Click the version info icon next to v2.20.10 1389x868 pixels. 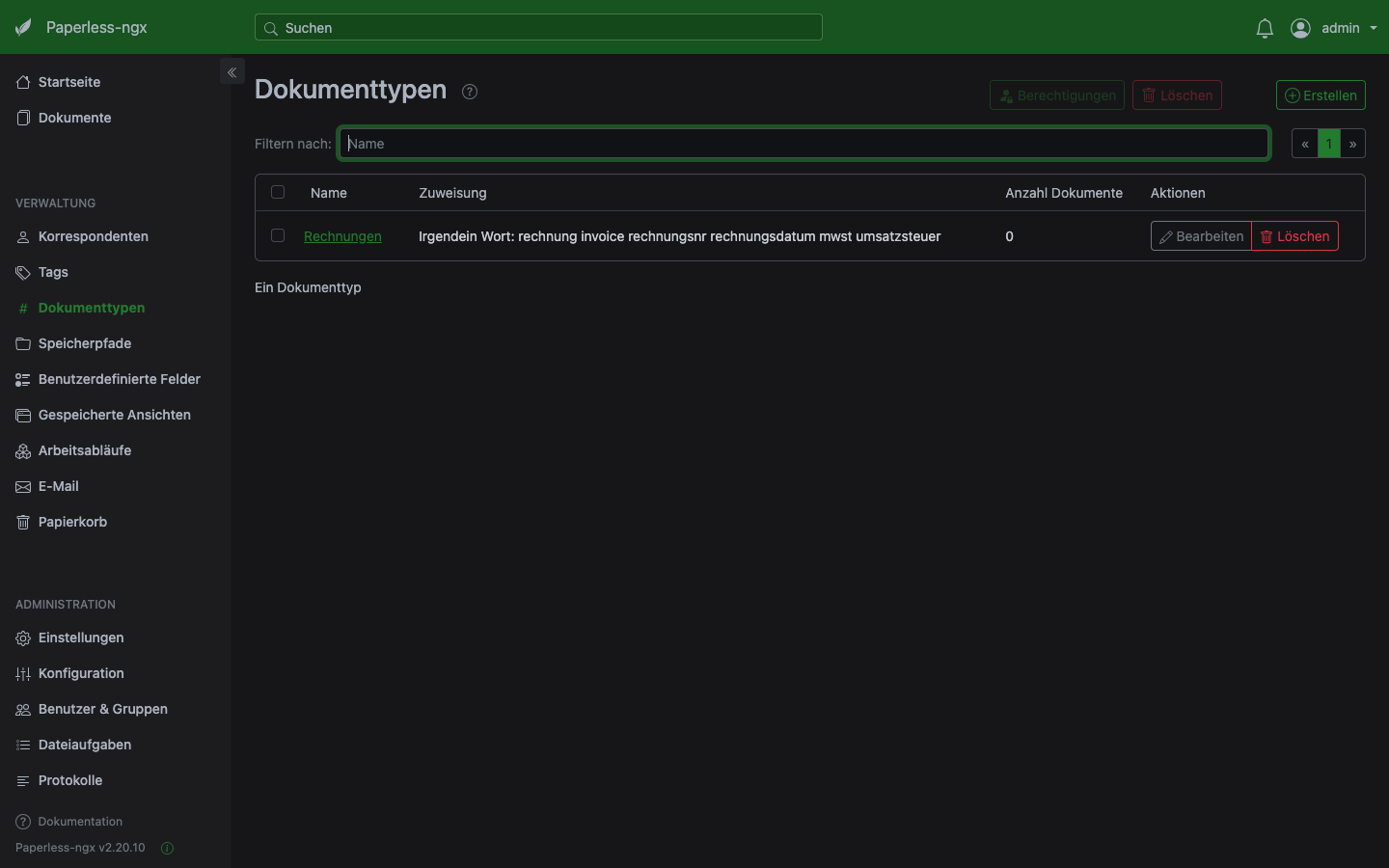(x=166, y=848)
